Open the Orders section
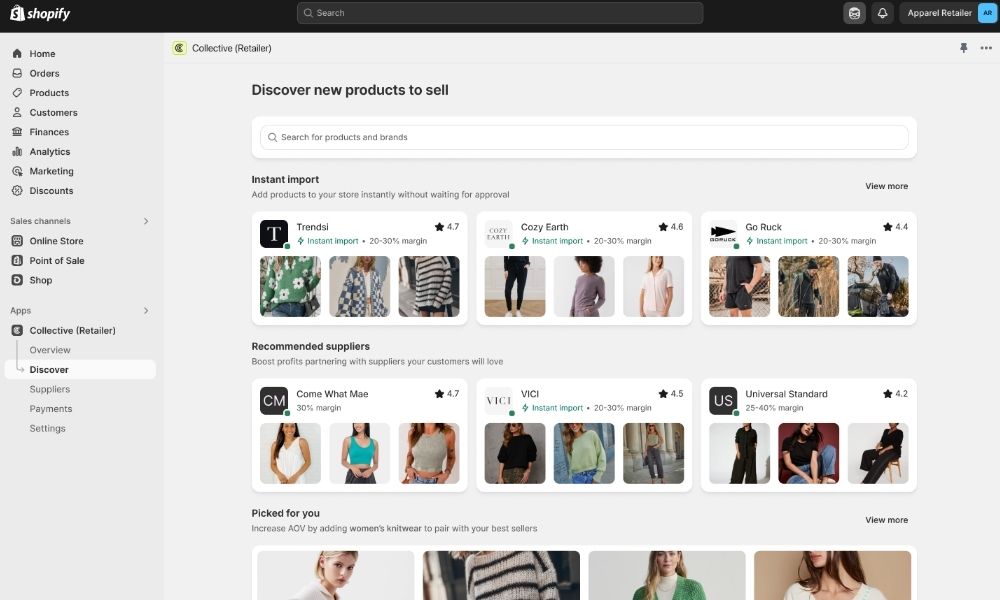Viewport: 1000px width, 600px height. (43, 73)
